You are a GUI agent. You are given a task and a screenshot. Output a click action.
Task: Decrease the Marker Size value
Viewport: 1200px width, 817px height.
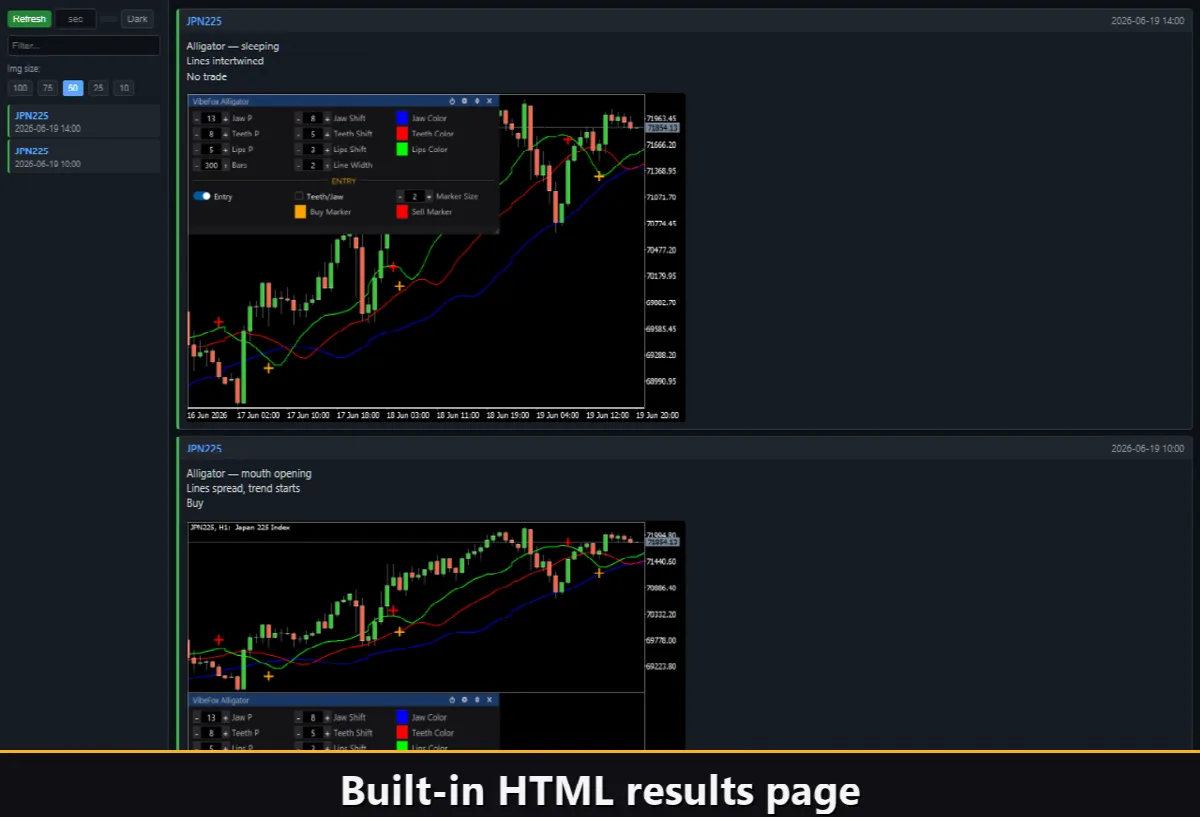tap(400, 197)
